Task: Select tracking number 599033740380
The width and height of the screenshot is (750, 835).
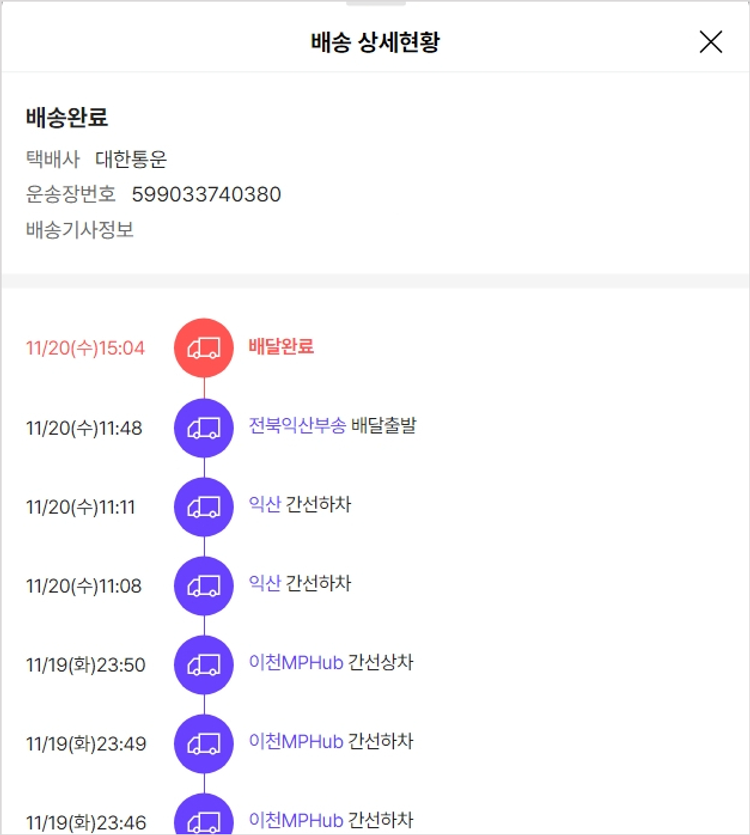Action: [x=206, y=194]
